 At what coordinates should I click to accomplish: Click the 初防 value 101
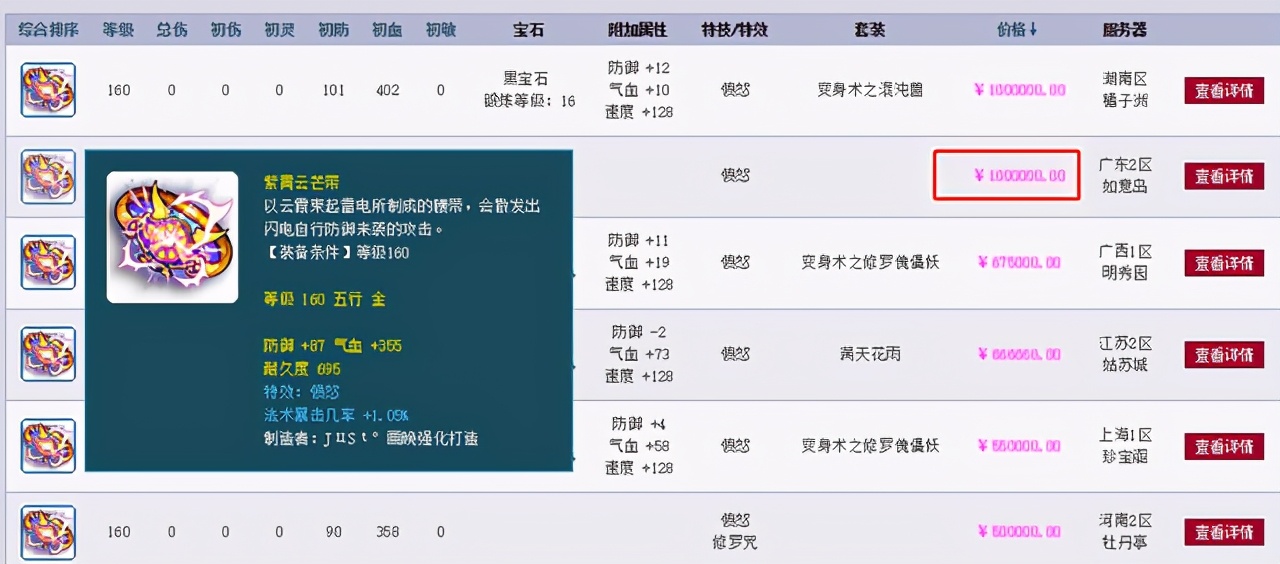tap(333, 90)
